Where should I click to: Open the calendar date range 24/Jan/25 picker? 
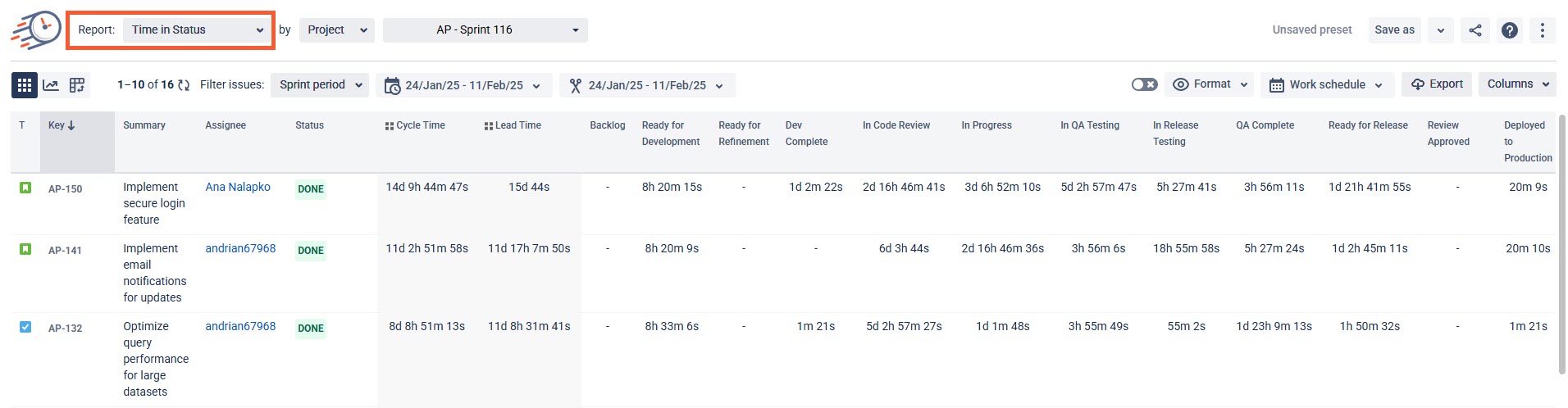click(x=464, y=85)
